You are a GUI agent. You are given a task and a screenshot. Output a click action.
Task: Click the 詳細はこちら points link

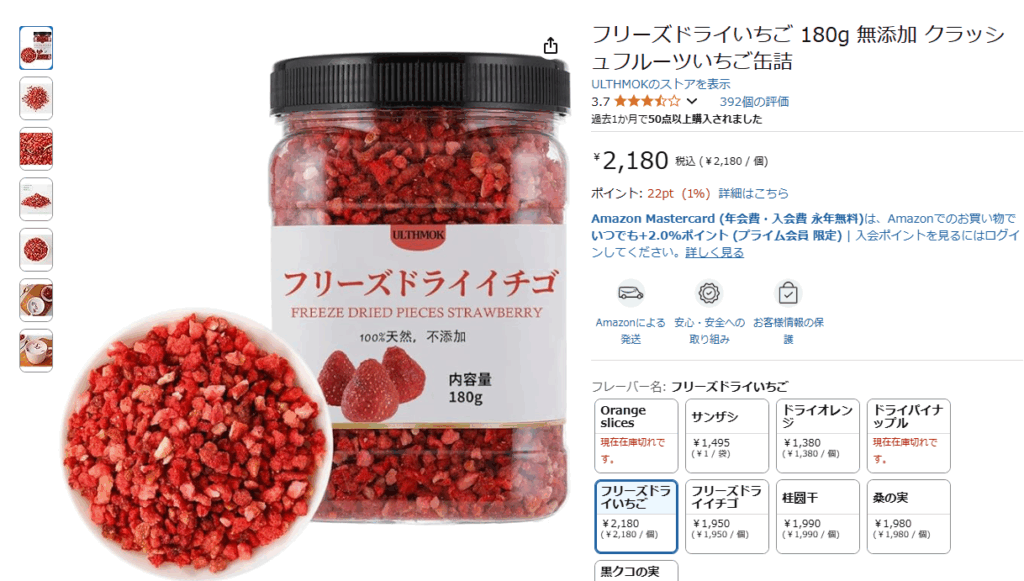(x=754, y=193)
